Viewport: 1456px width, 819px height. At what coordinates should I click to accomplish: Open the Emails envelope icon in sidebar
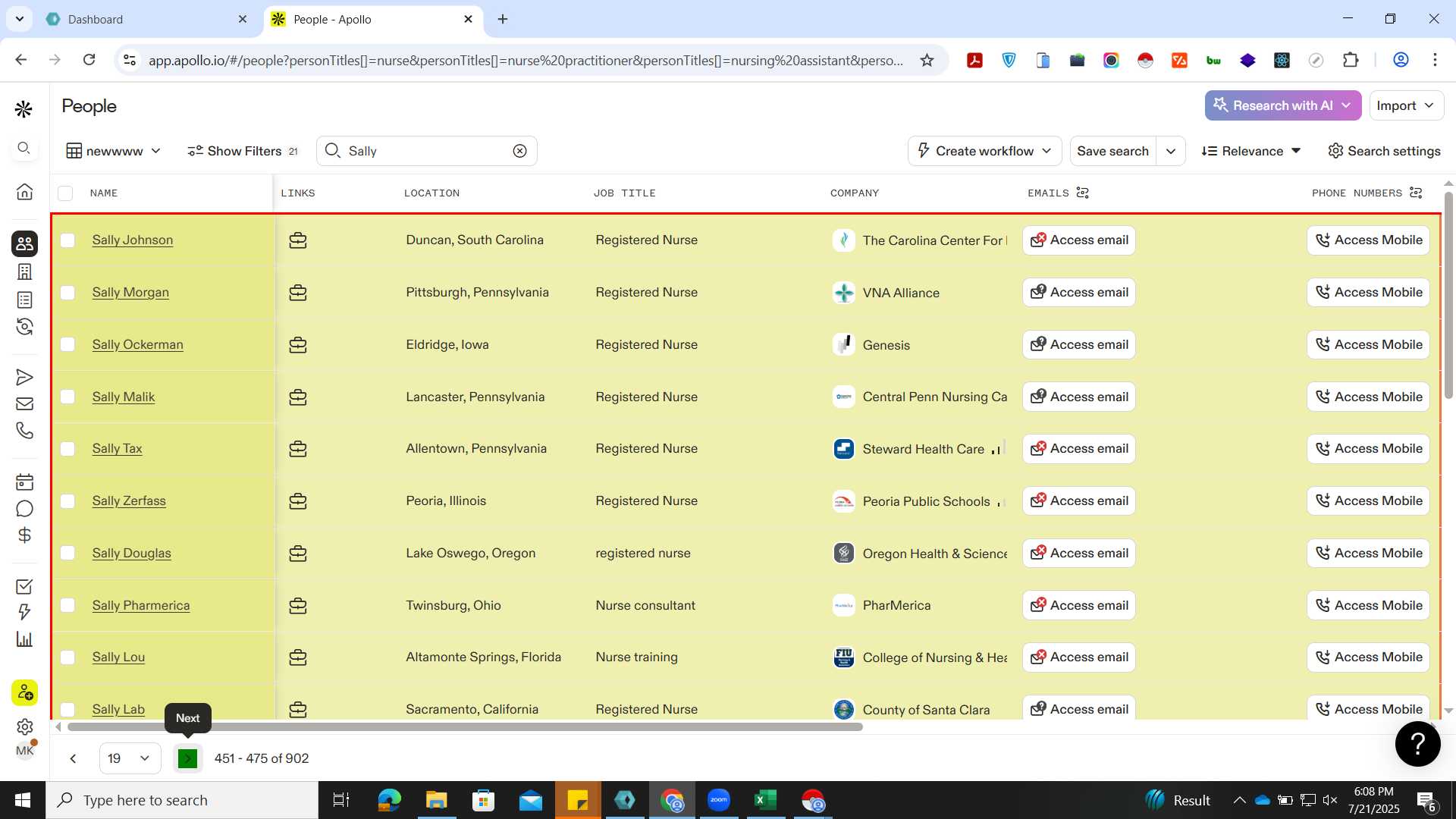24,404
